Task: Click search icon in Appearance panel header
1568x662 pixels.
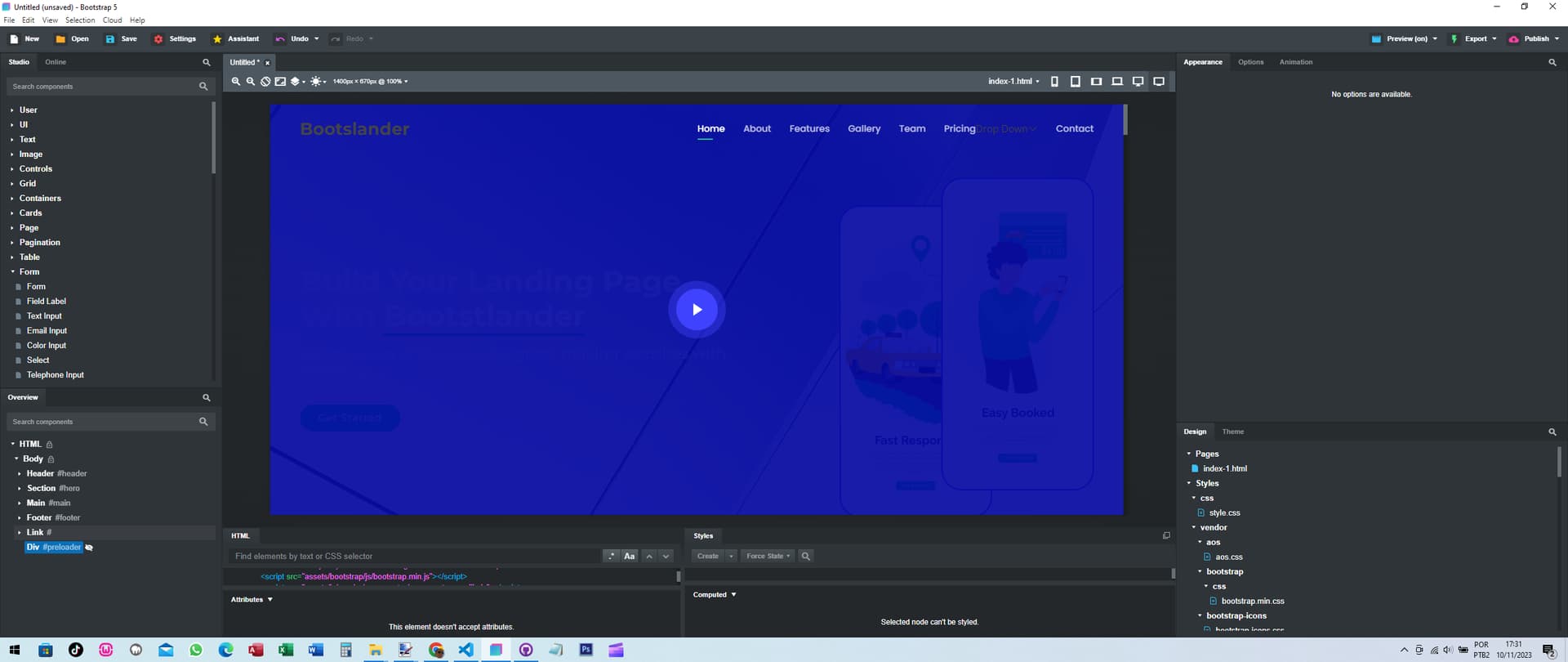Action: (x=1552, y=62)
